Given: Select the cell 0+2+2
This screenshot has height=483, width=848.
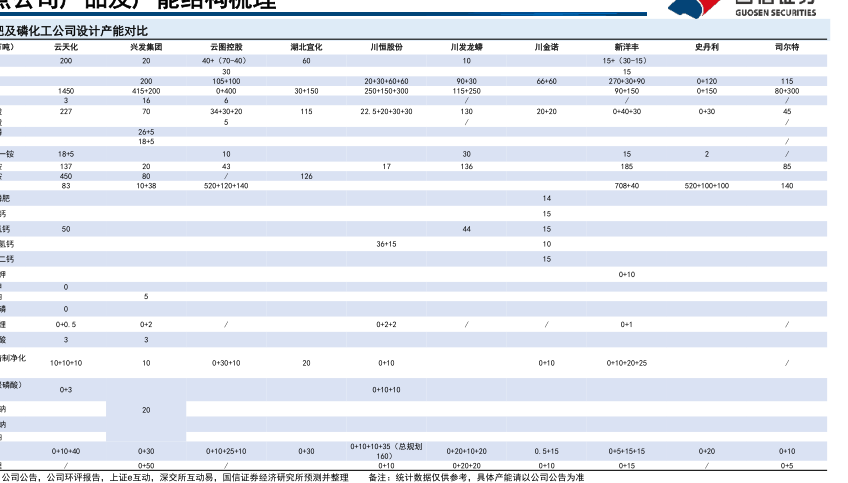Looking at the screenshot, I should click(x=386, y=325).
